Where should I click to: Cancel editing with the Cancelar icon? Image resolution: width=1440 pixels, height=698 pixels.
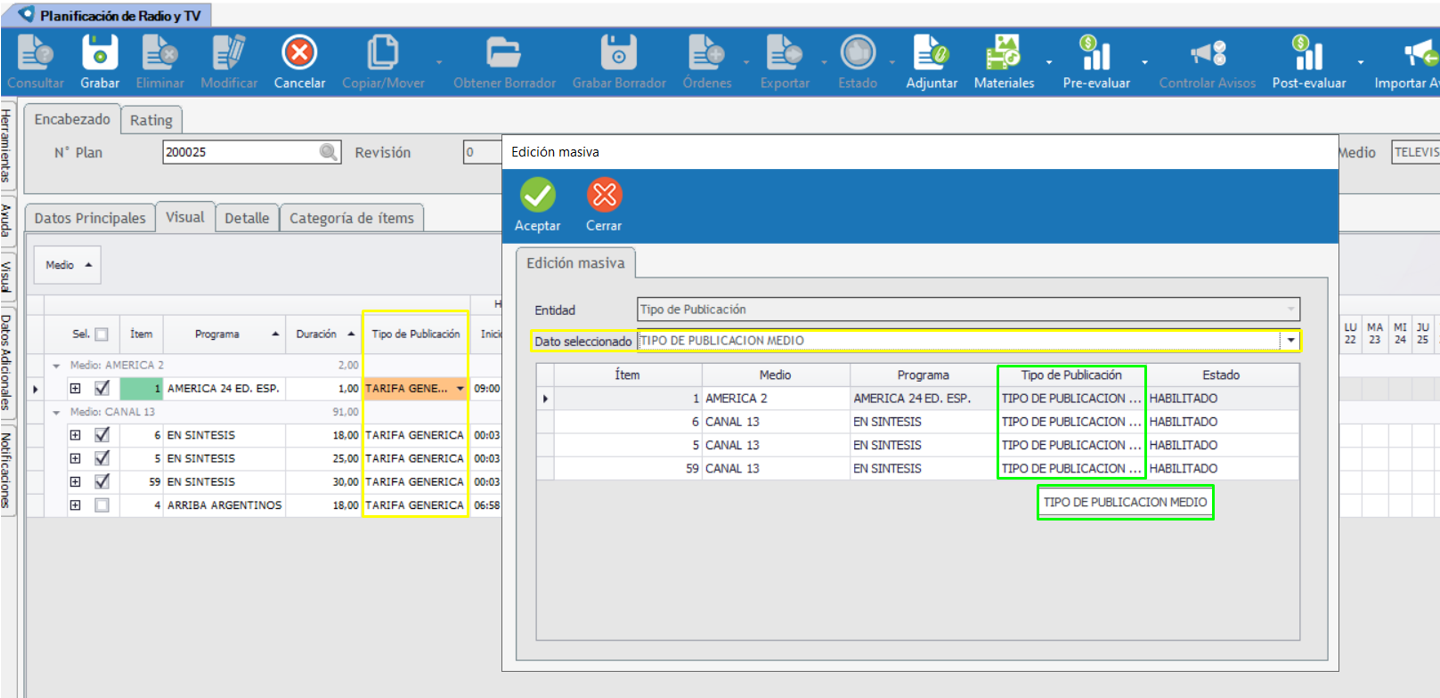coord(300,52)
